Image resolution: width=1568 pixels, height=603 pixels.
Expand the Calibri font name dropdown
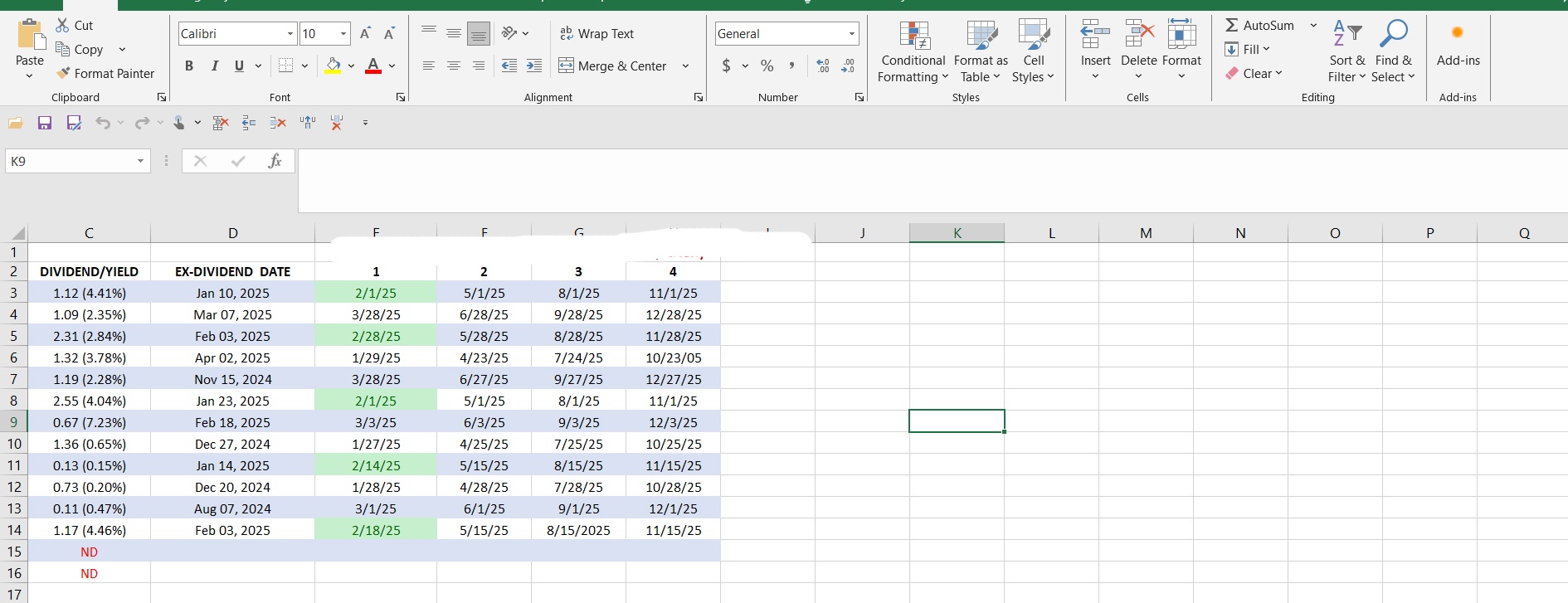click(x=290, y=34)
